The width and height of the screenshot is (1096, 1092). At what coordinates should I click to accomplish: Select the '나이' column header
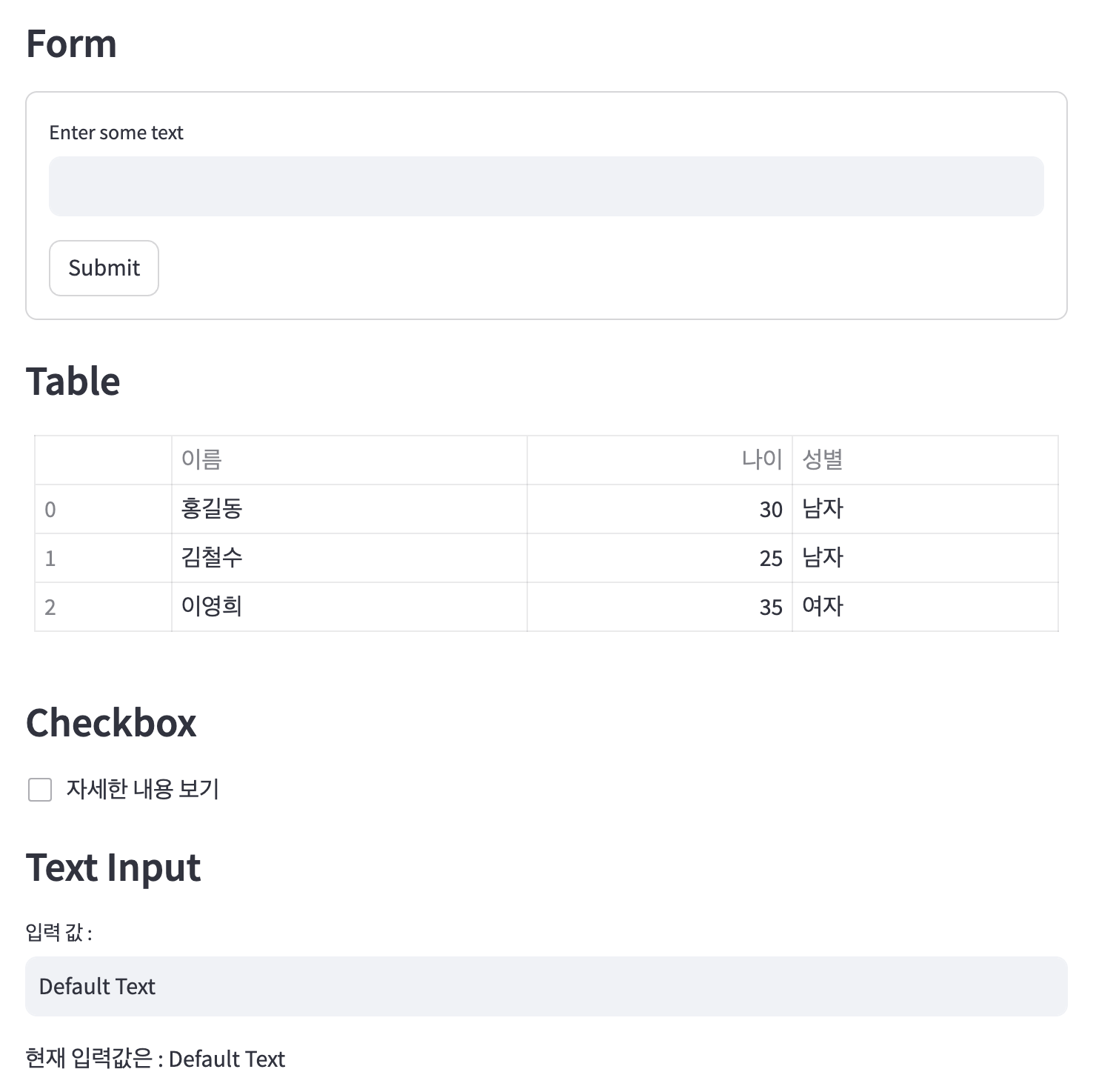pyautogui.click(x=660, y=460)
